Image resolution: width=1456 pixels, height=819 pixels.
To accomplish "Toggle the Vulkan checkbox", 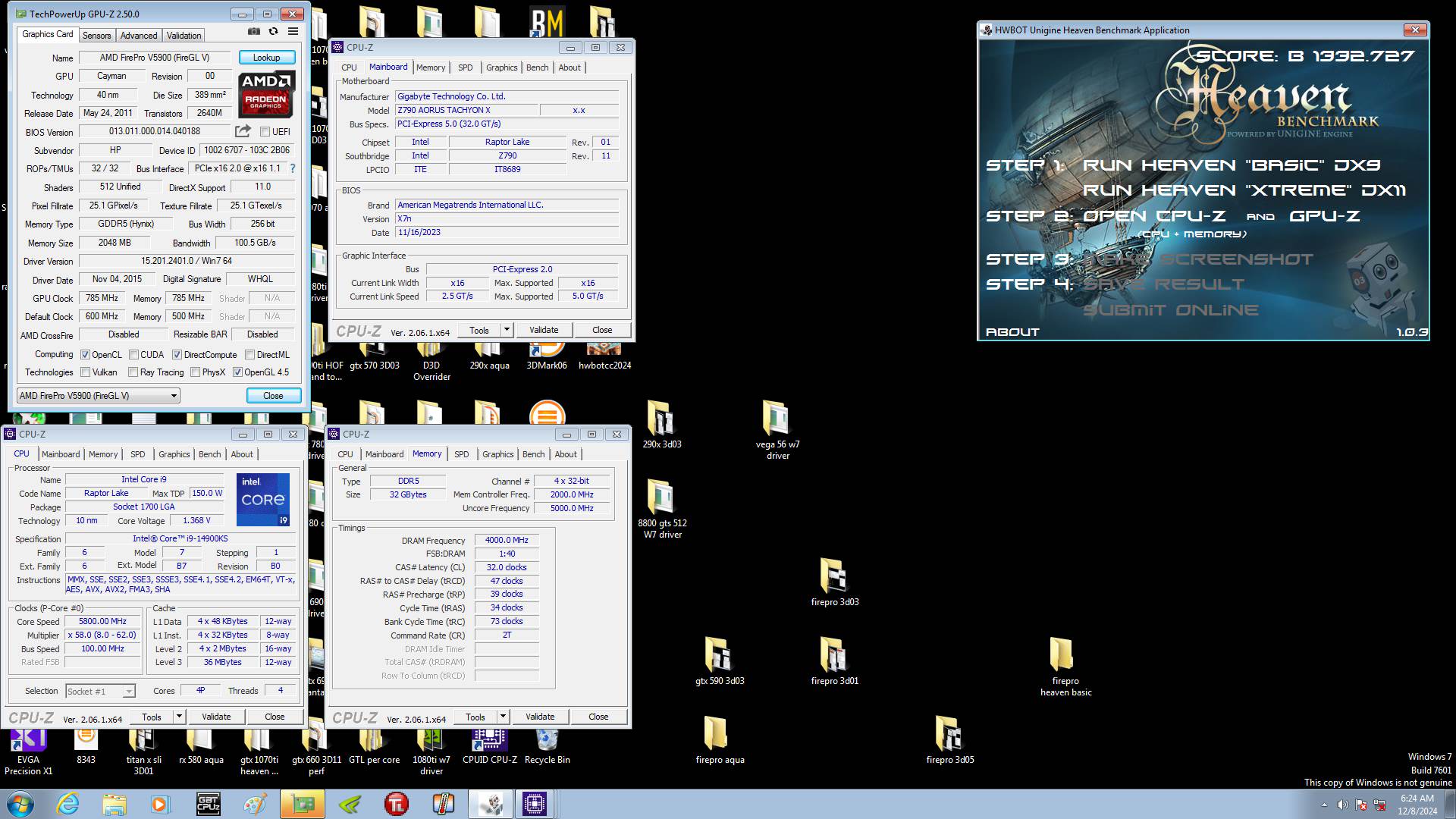I will [x=86, y=372].
